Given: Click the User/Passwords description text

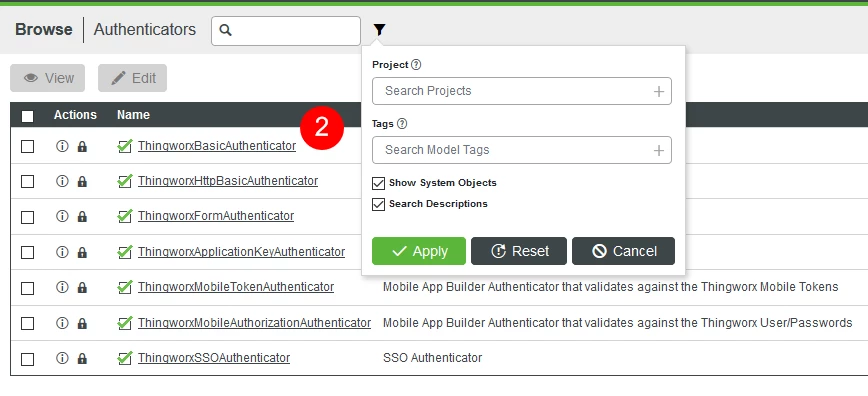Looking at the screenshot, I should [x=618, y=322].
